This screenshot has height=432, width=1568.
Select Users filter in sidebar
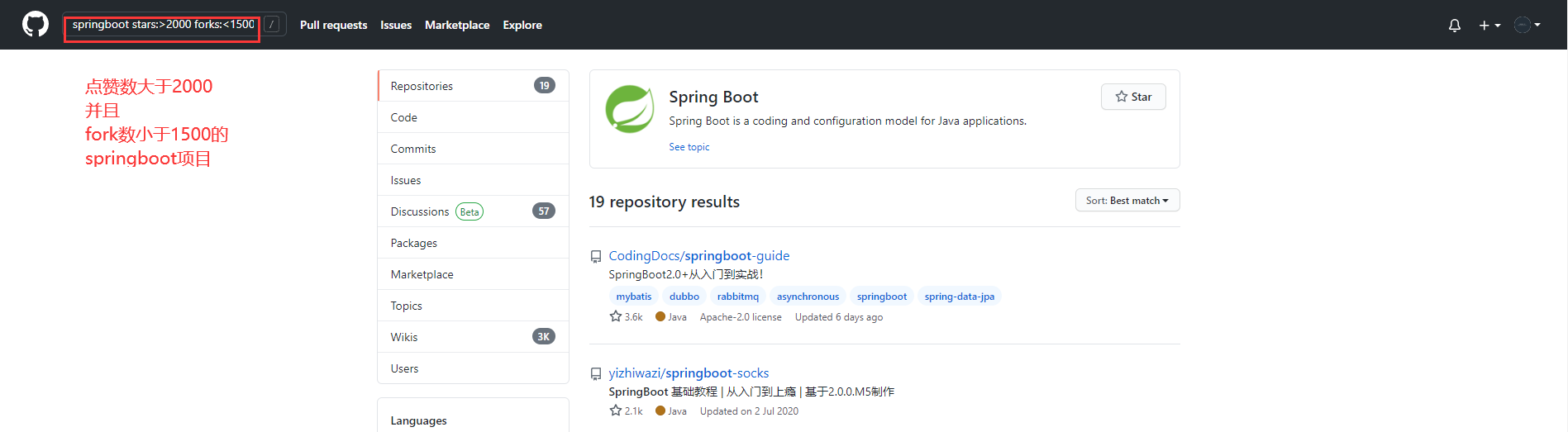473,368
